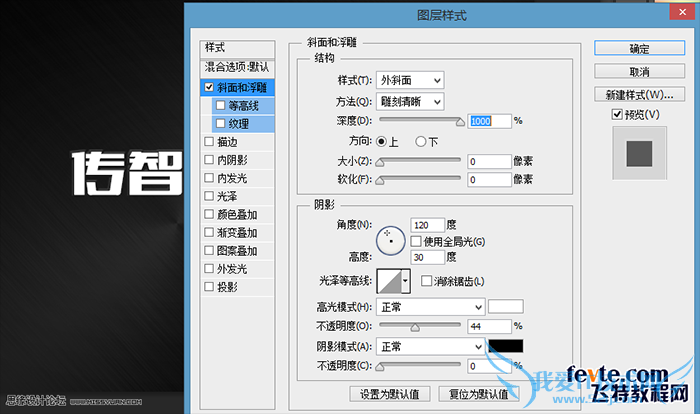Check 使用全局光(G) option
Screen dimensions: 700x414
click(x=416, y=242)
